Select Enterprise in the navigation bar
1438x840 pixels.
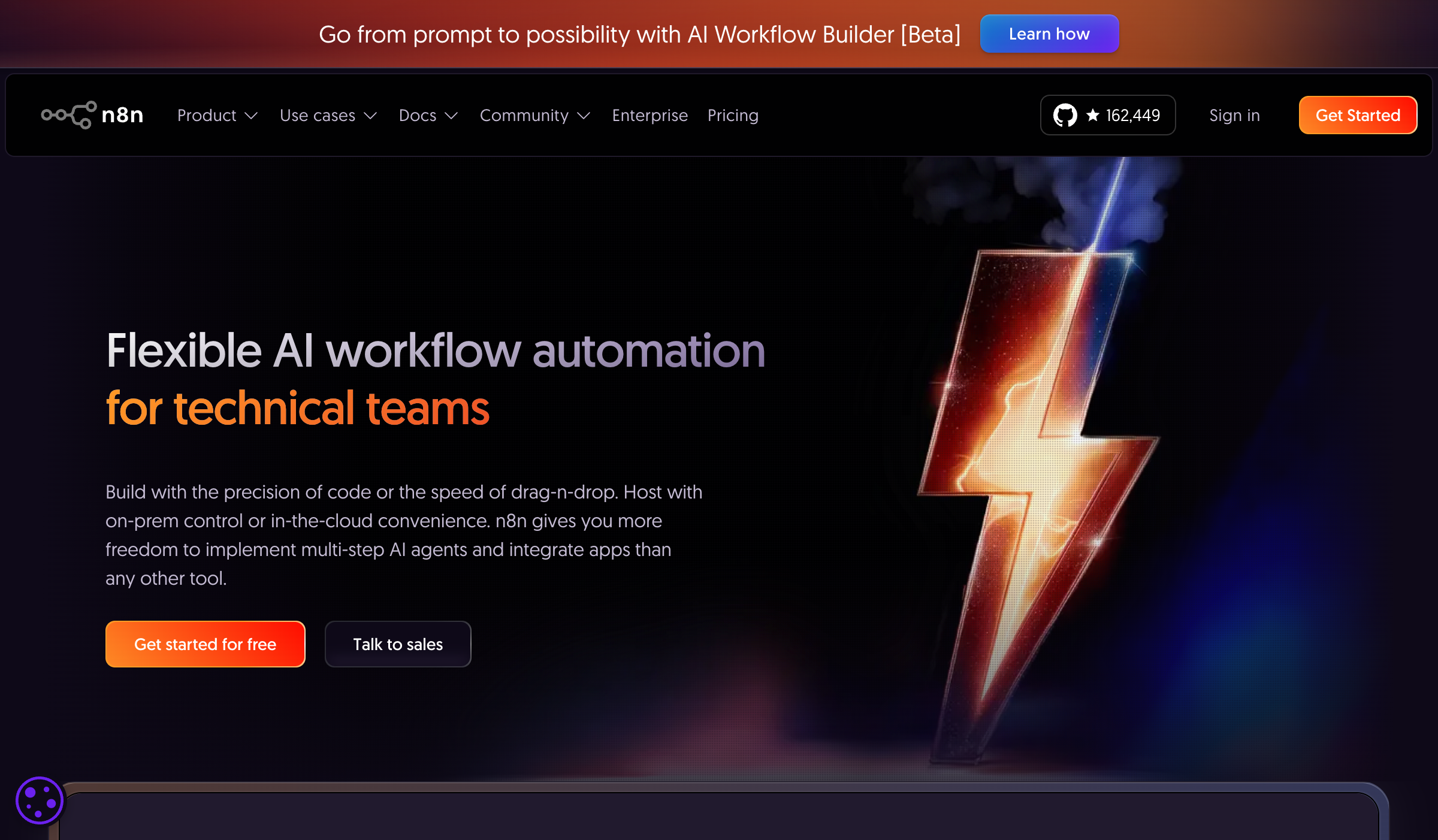(649, 115)
